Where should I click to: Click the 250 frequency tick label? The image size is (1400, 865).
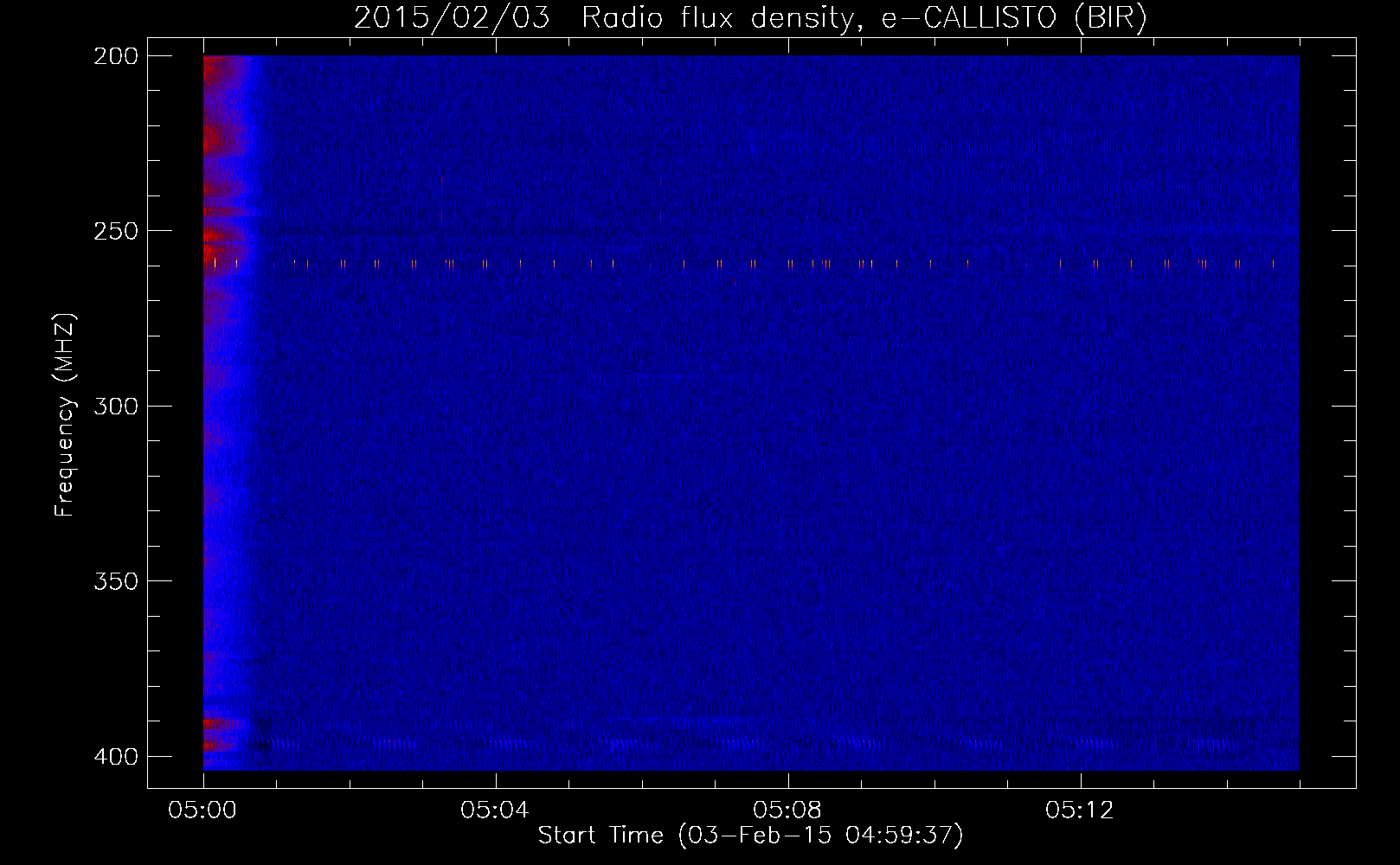coord(116,231)
